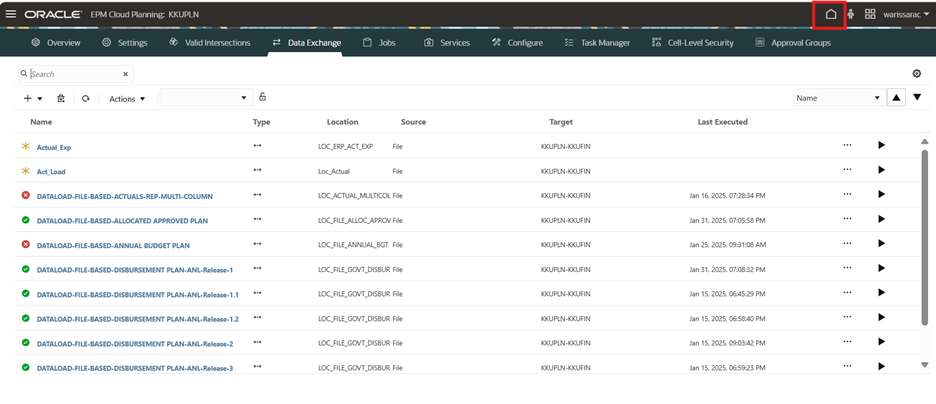936x404 pixels.
Task: Click into the Search input field
Action: click(75, 74)
